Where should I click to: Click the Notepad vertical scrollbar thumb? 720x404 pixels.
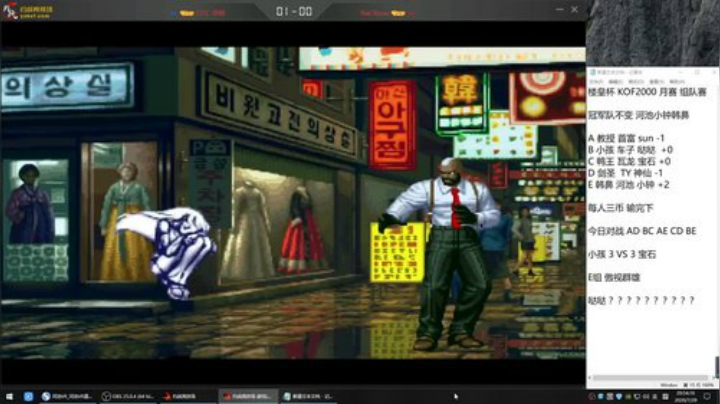717,366
